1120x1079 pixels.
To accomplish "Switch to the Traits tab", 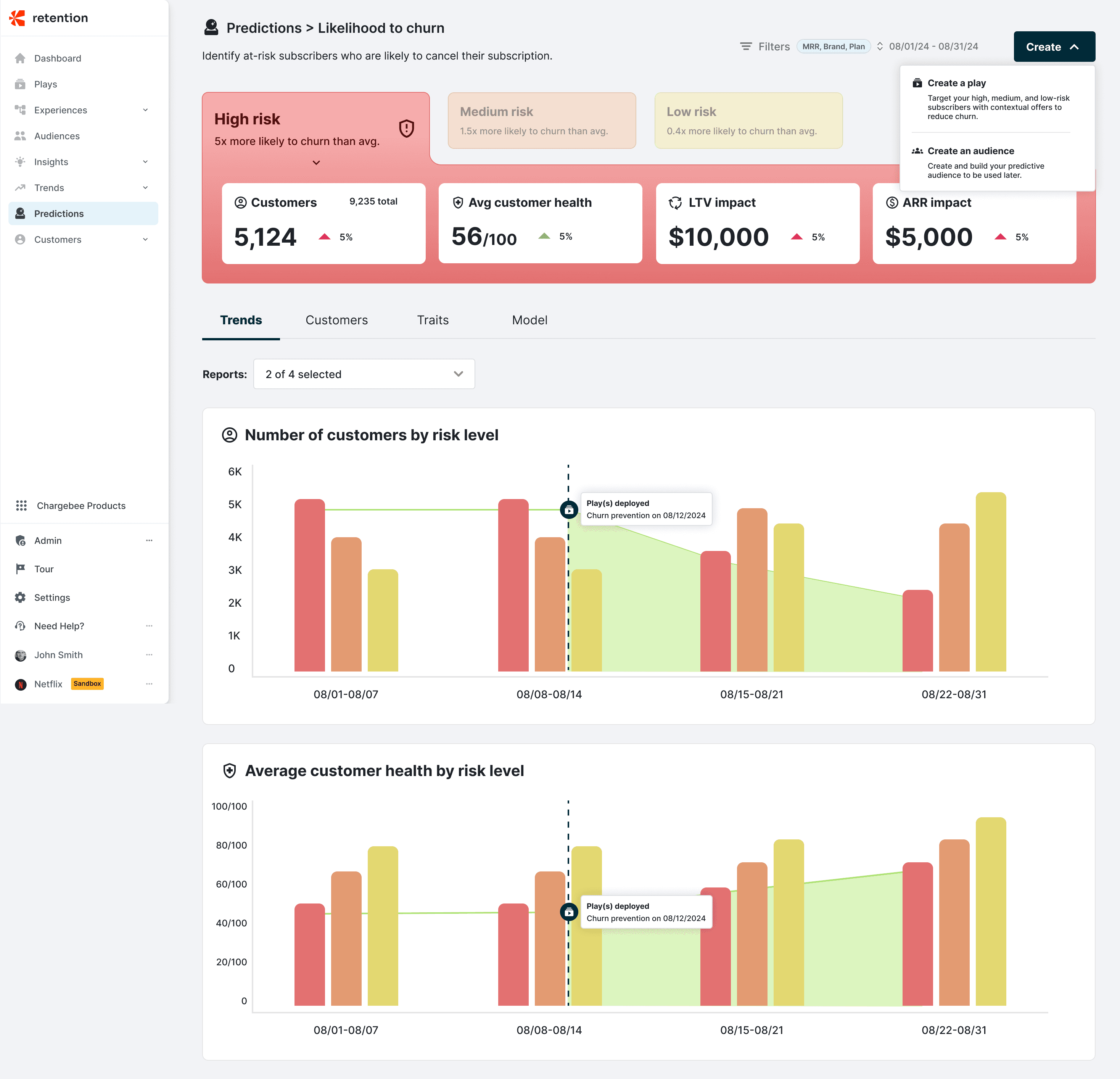I will (433, 320).
